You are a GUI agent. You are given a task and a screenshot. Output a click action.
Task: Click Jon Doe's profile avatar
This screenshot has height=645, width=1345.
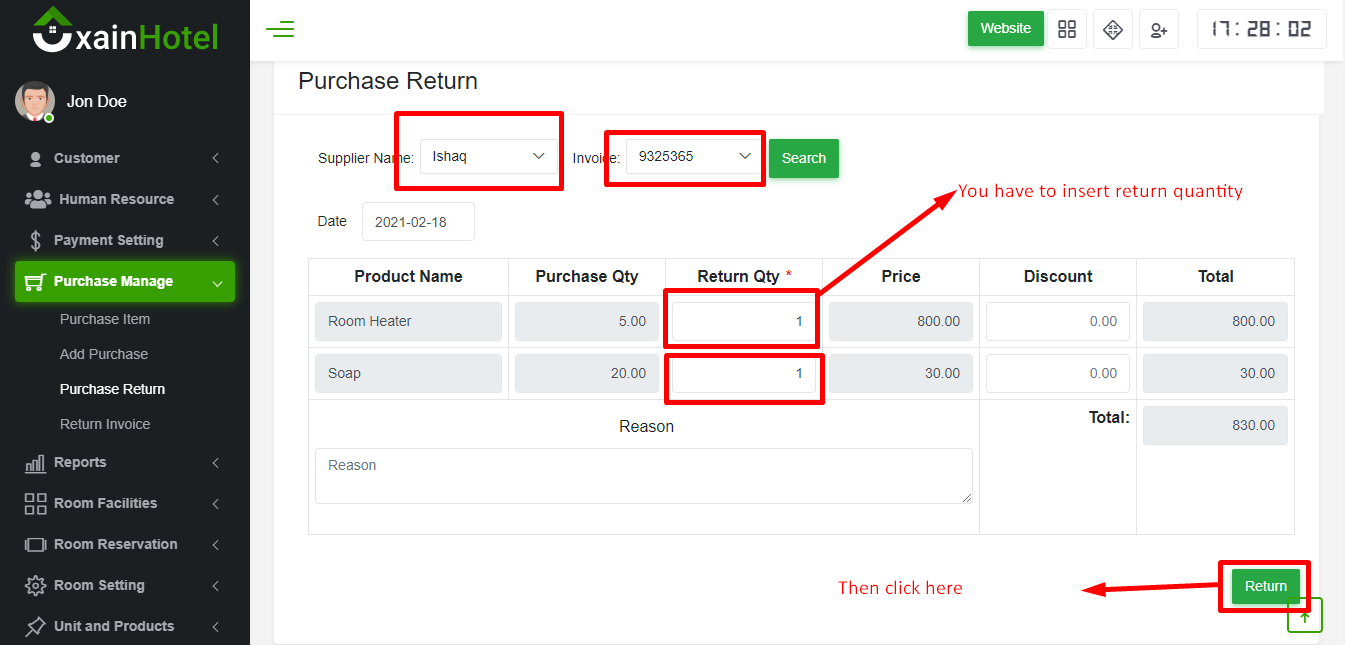tap(34, 101)
